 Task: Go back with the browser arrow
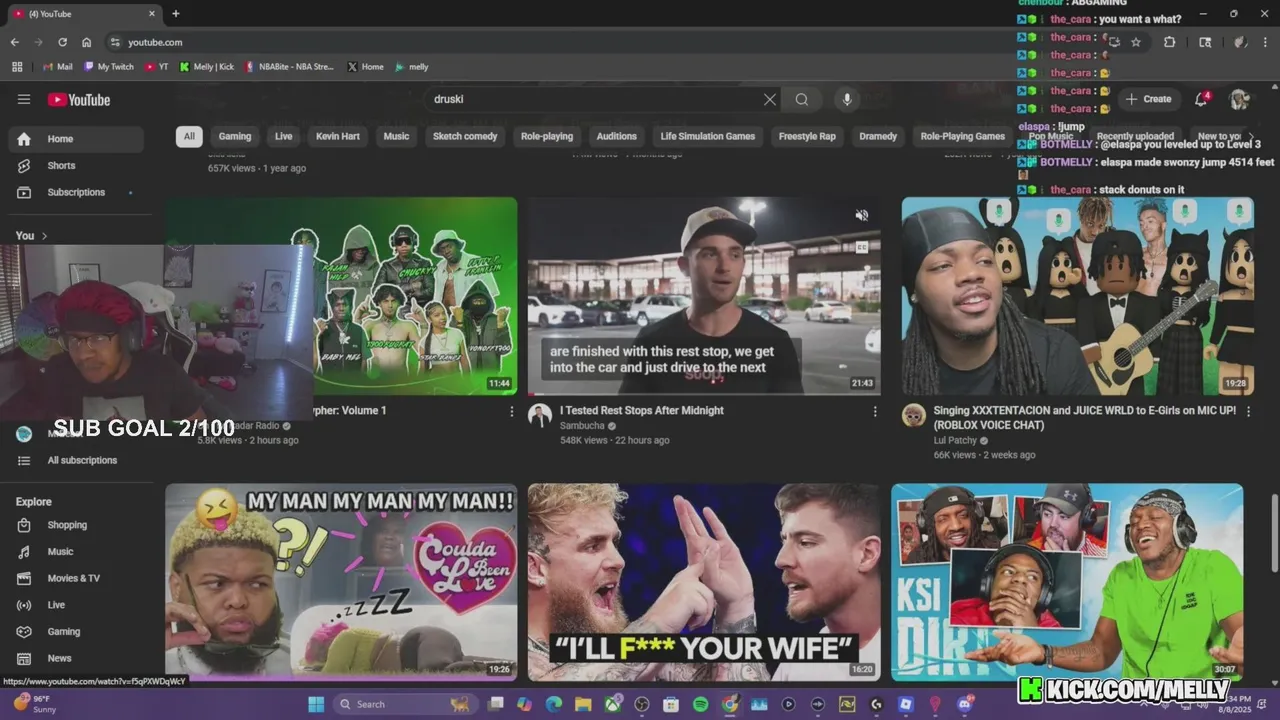[x=15, y=42]
